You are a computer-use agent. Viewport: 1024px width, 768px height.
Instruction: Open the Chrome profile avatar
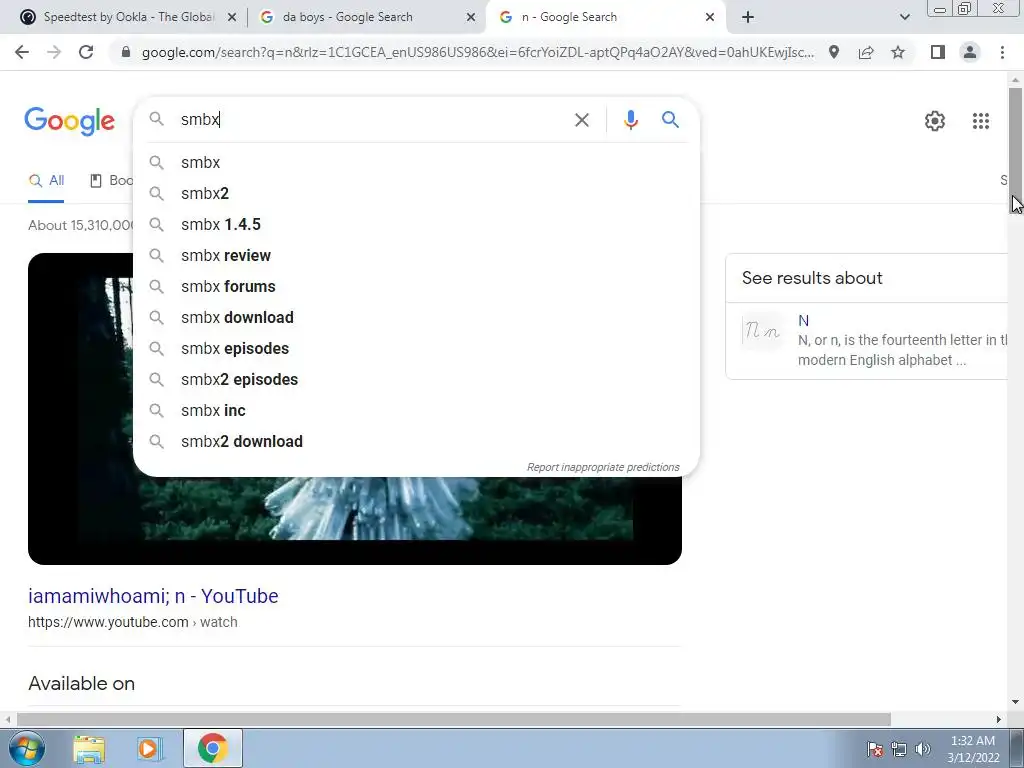(970, 52)
